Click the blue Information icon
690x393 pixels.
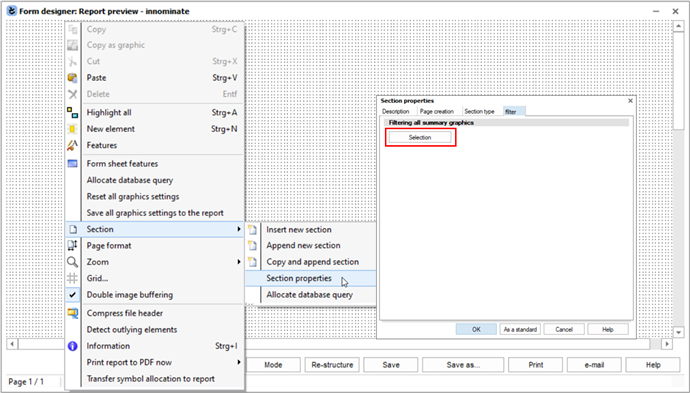pos(73,346)
